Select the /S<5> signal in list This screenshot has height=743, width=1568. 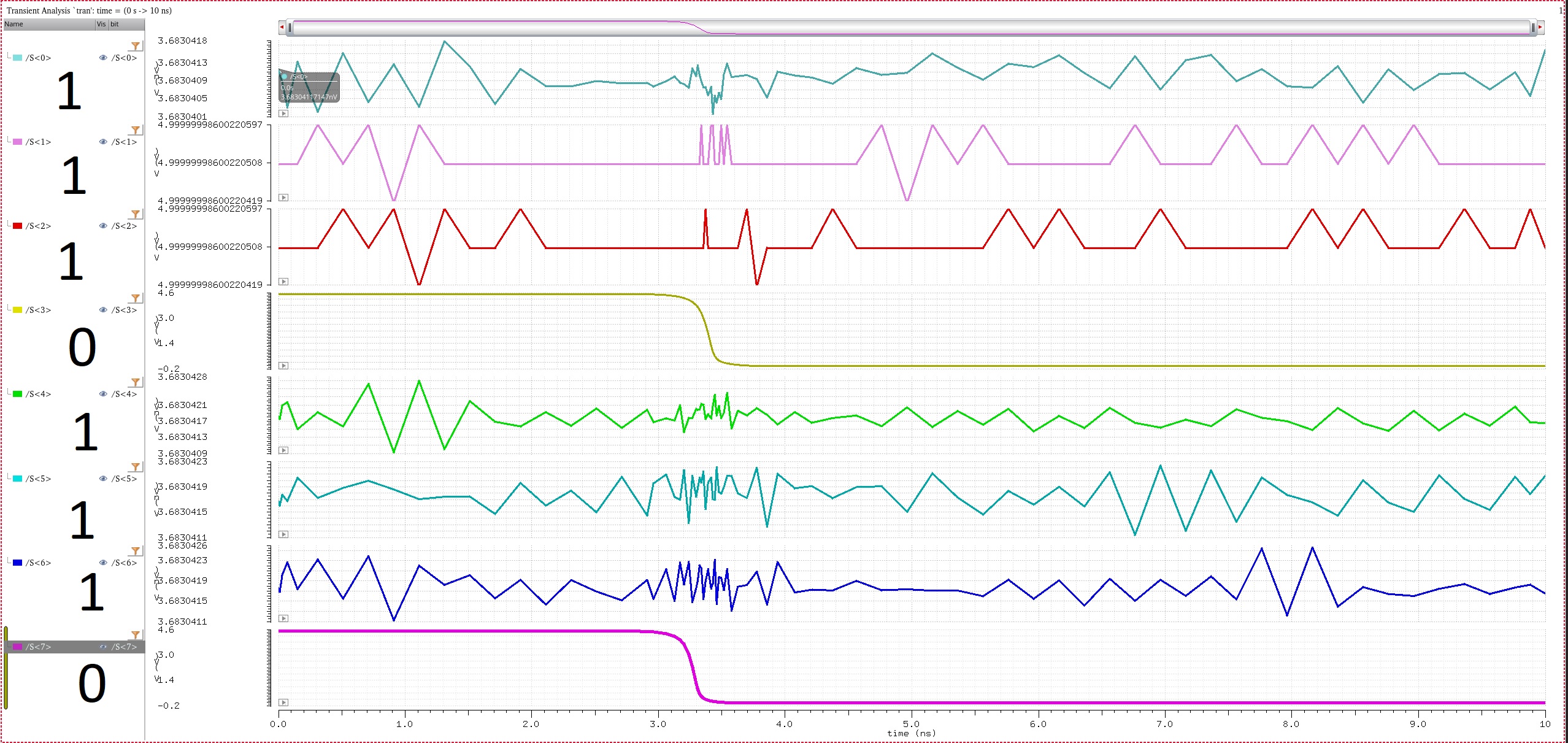pos(38,479)
